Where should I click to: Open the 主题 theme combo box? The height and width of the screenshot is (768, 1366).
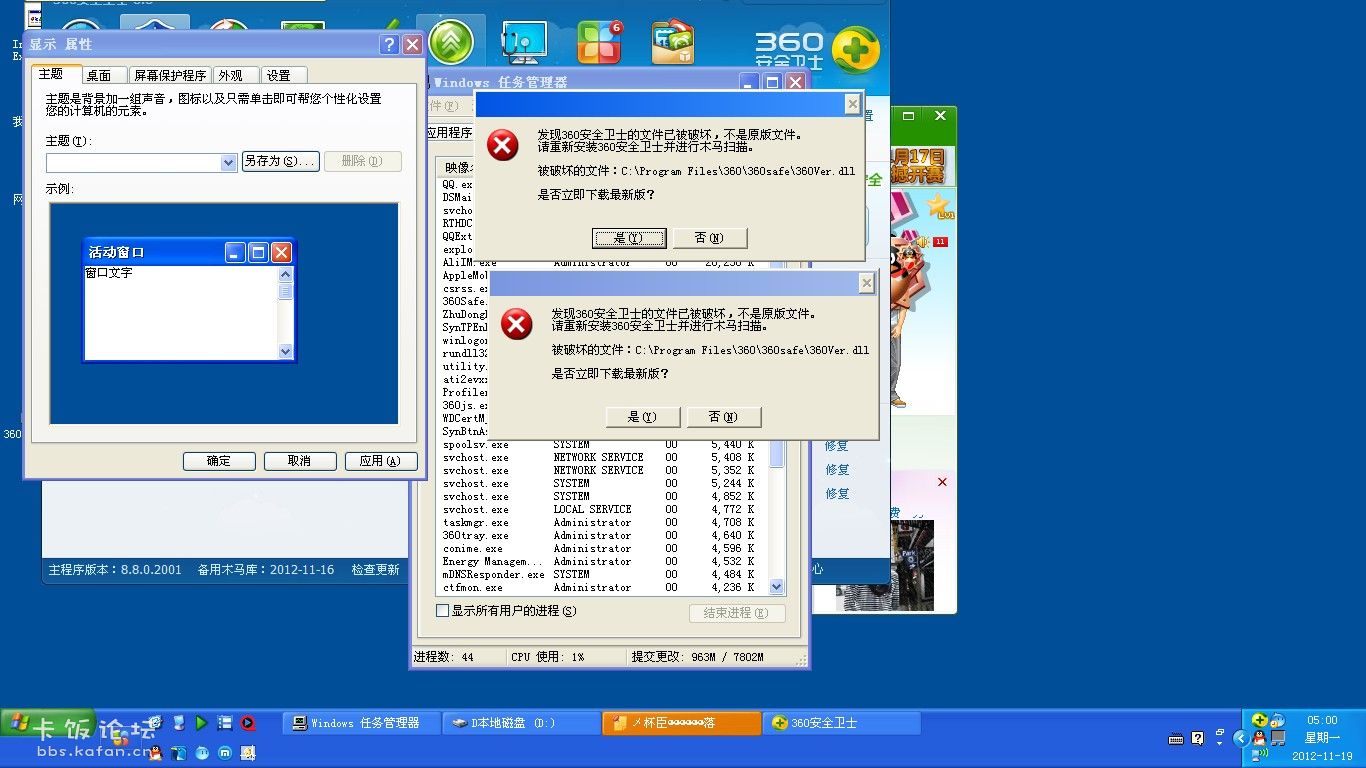tap(141, 162)
